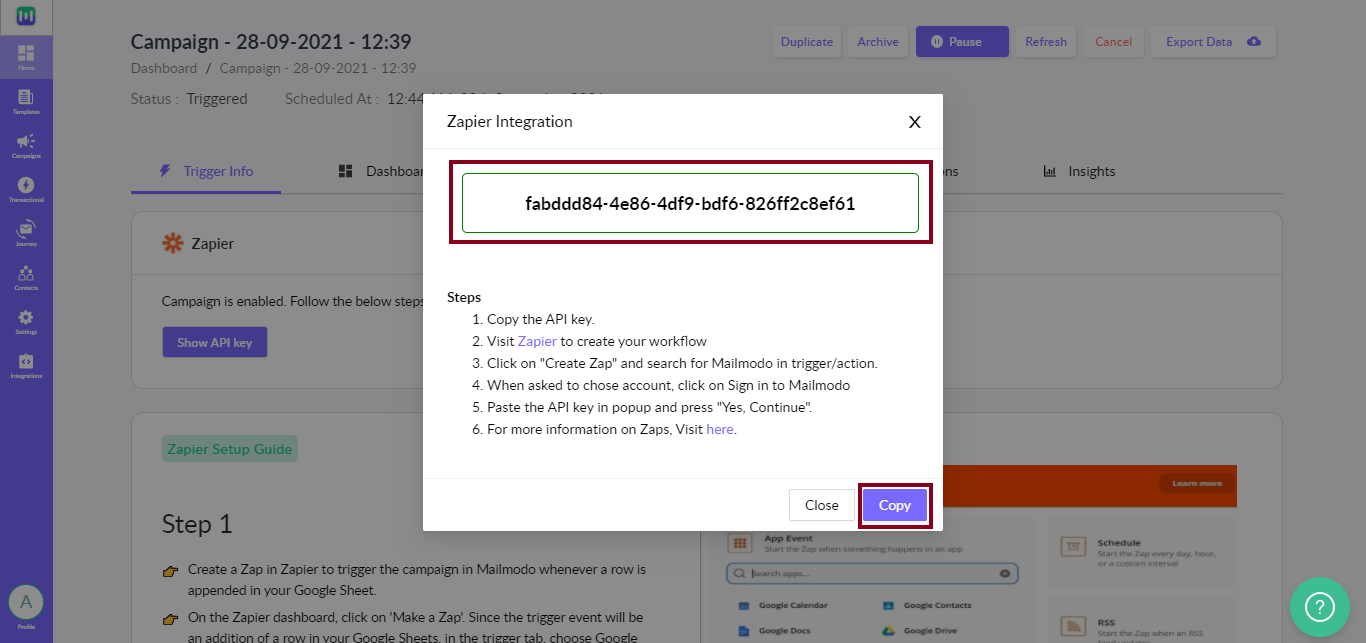Click the Refresh button
1366x643 pixels.
(1046, 42)
